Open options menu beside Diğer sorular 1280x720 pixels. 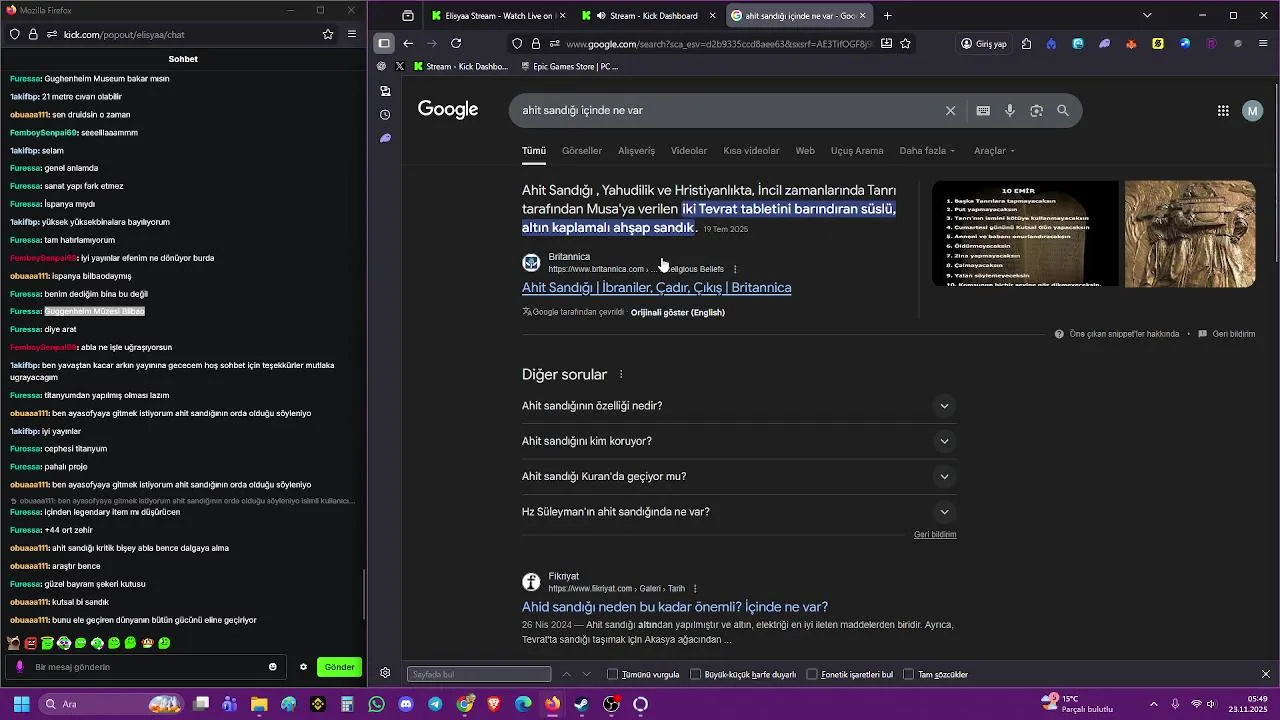(x=621, y=375)
